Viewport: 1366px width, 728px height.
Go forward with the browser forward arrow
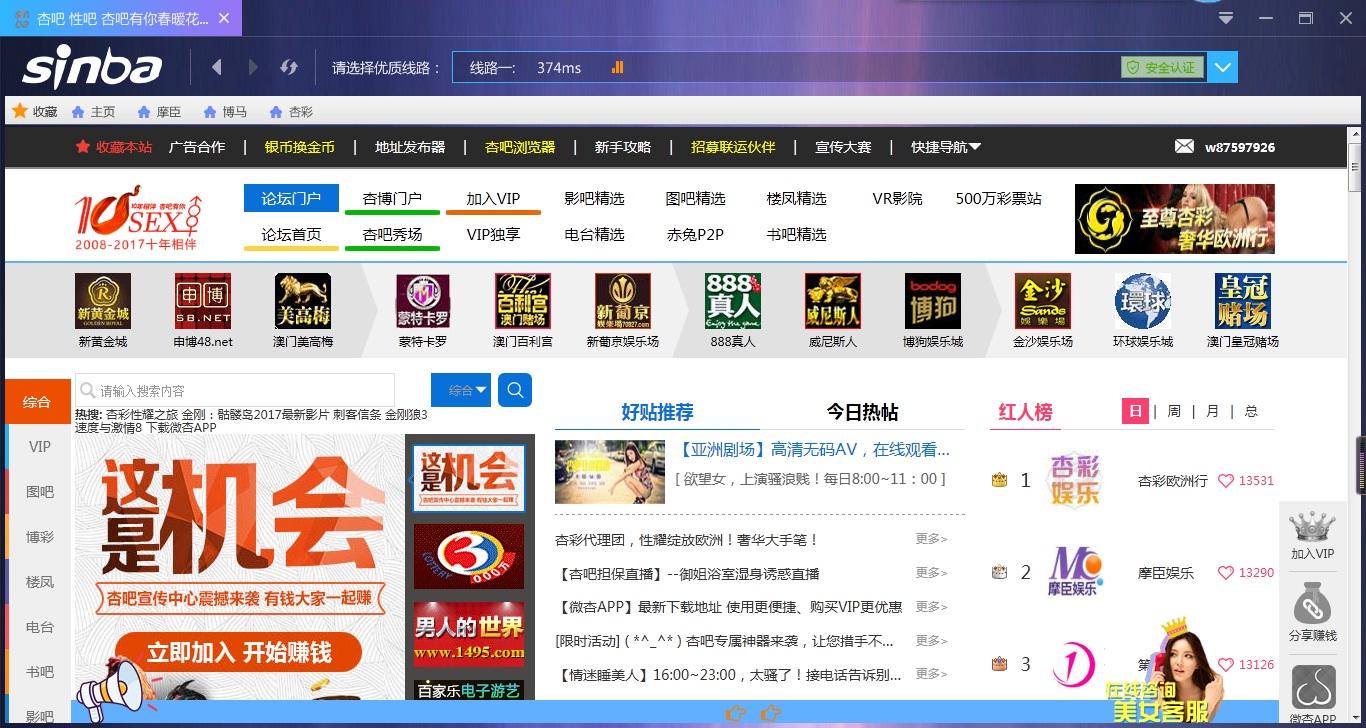pyautogui.click(x=253, y=67)
